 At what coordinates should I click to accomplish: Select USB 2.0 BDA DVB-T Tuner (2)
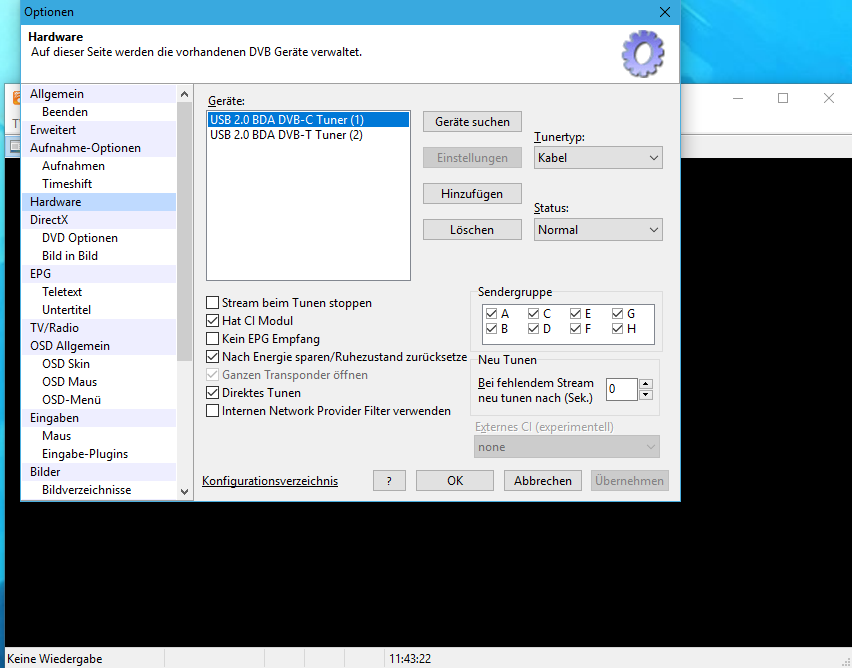pyautogui.click(x=308, y=135)
